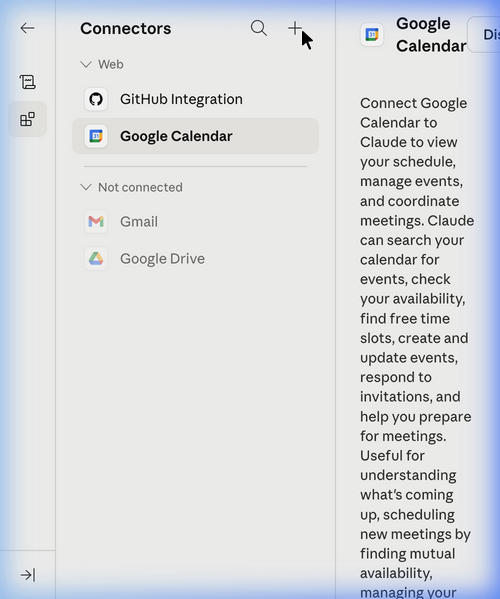The image size is (500, 599).
Task: Click the Google Calendar description paragraph
Action: (417, 347)
